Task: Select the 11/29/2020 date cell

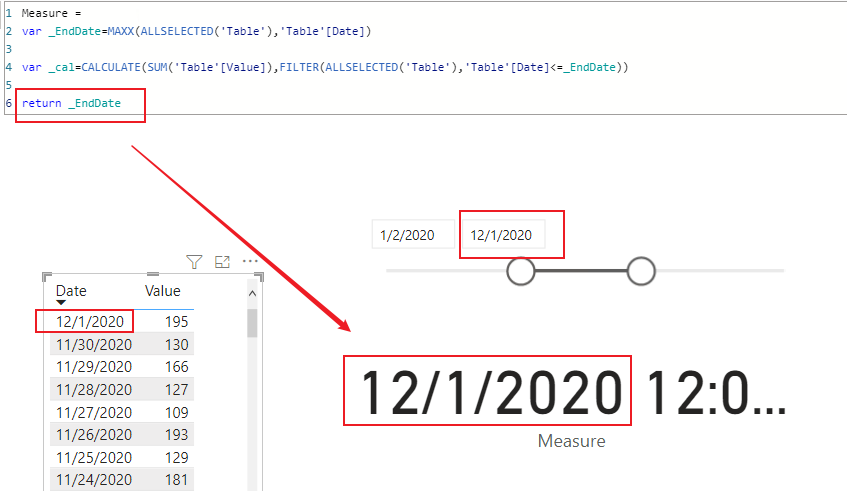Action: (94, 367)
